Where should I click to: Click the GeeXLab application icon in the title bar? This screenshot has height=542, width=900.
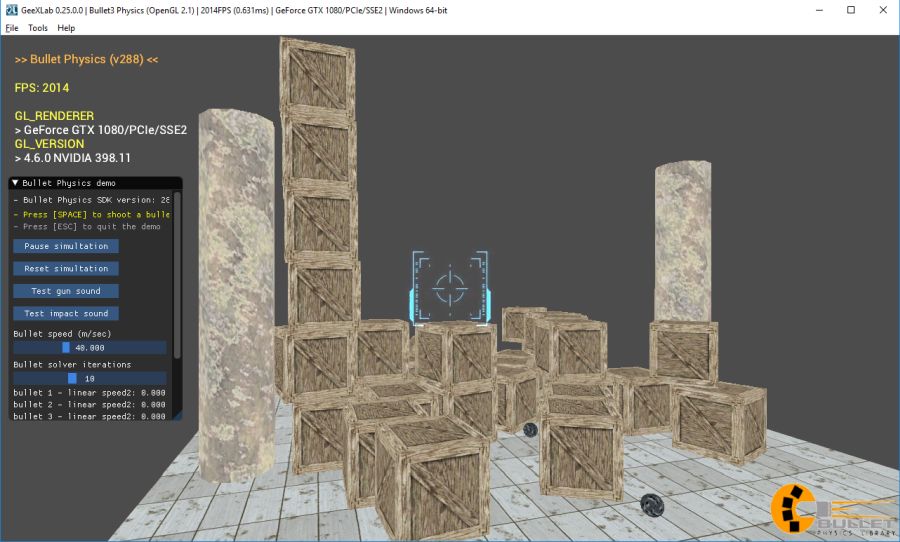click(11, 10)
